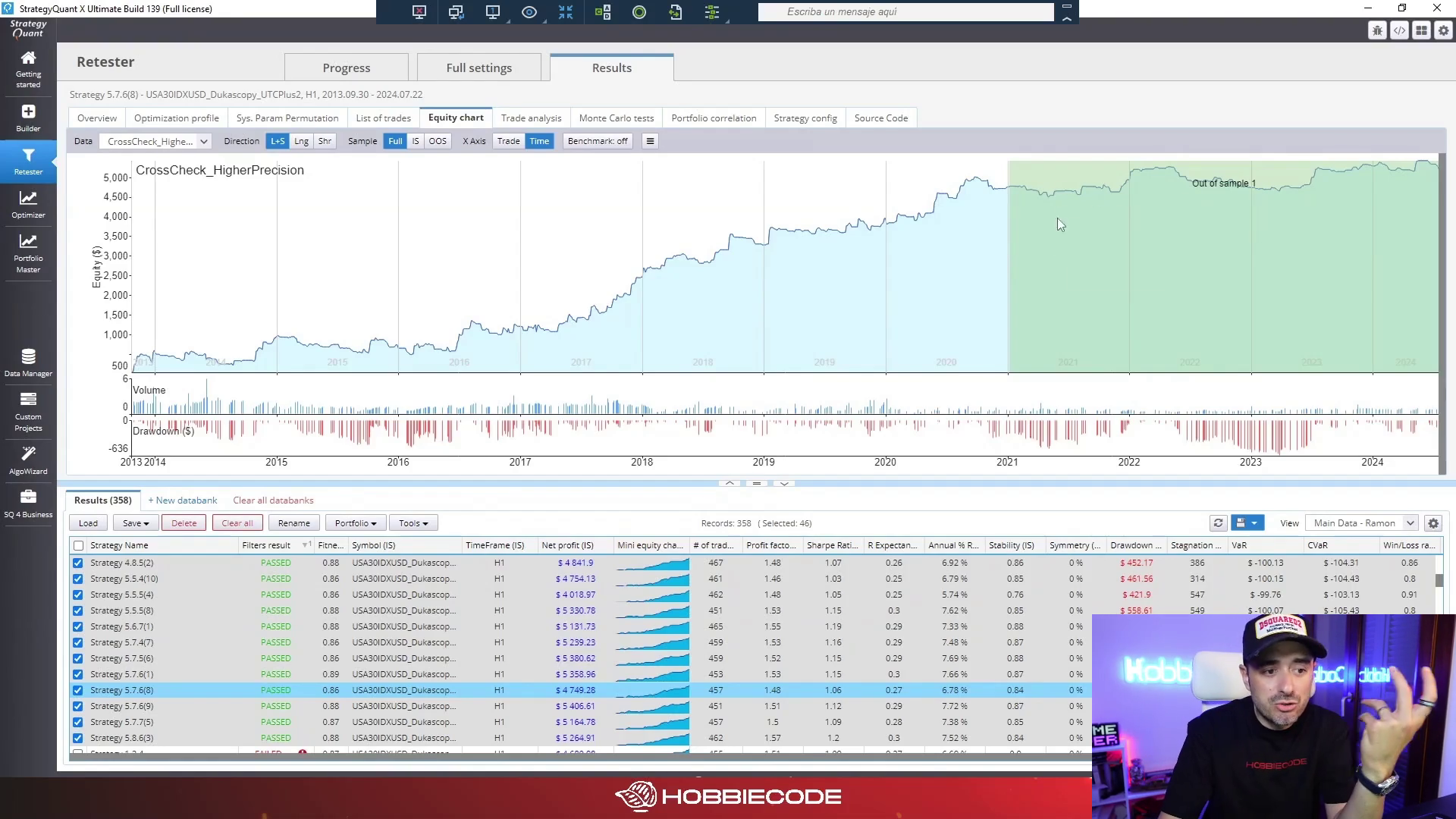Screen dimensions: 1456x819
Task: Open Portfolio Master from sidebar
Action: 28,253
